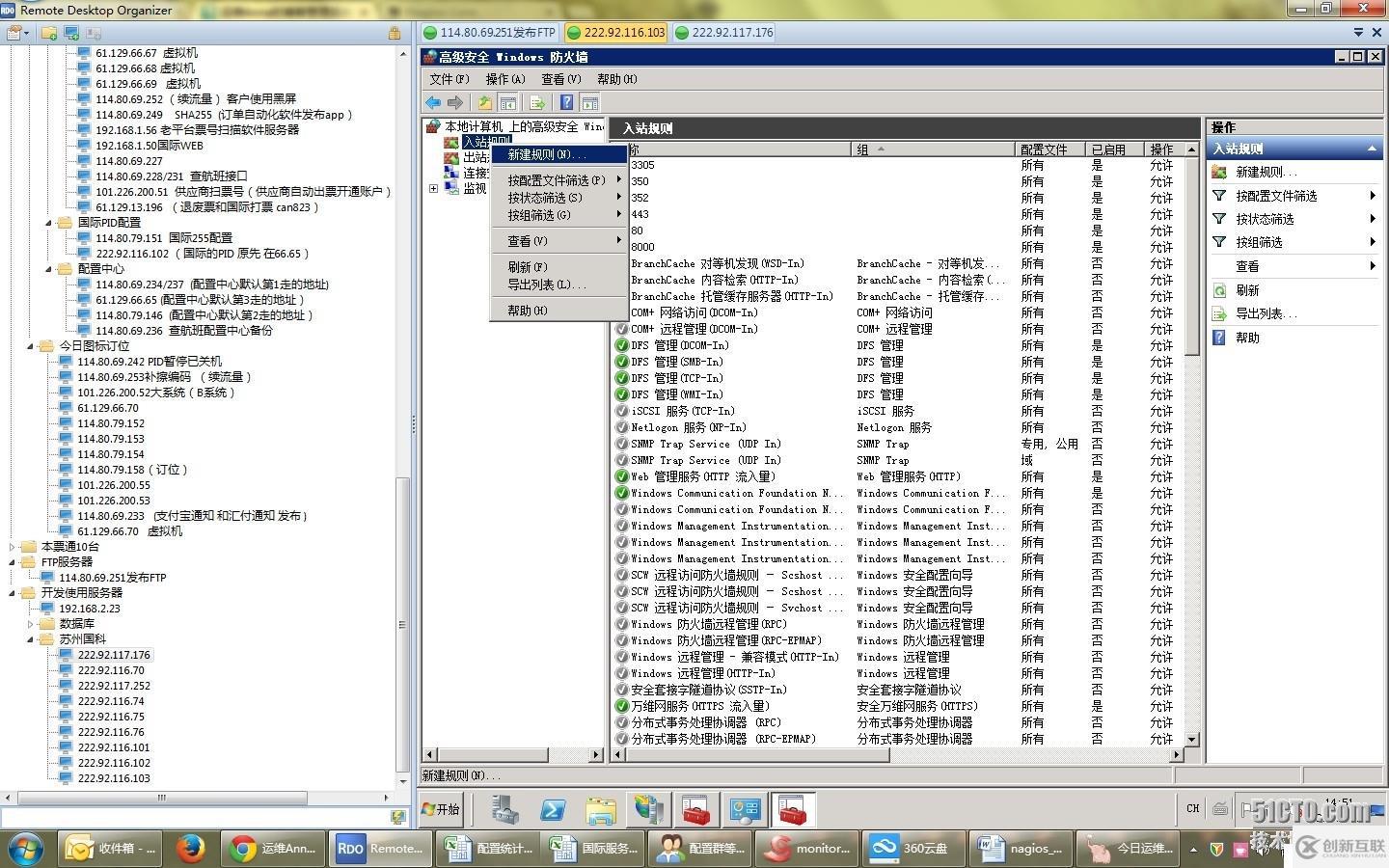Sort rules by 已启用 column header
The image size is (1389, 868).
[x=1114, y=149]
